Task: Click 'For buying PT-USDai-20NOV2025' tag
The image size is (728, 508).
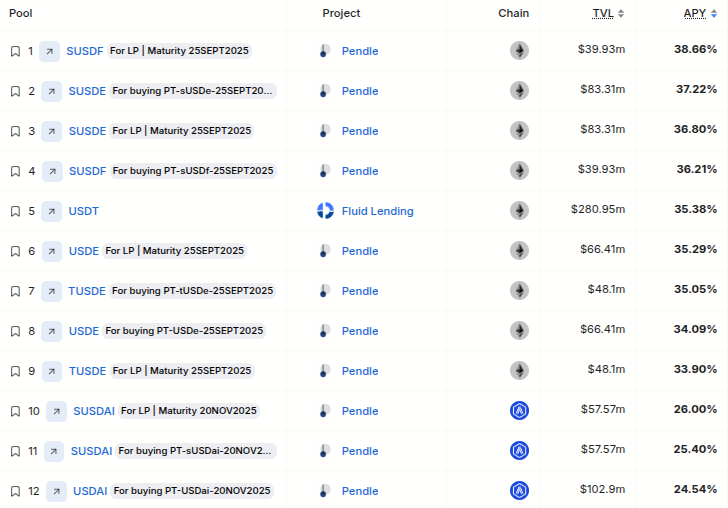Action: [x=192, y=491]
